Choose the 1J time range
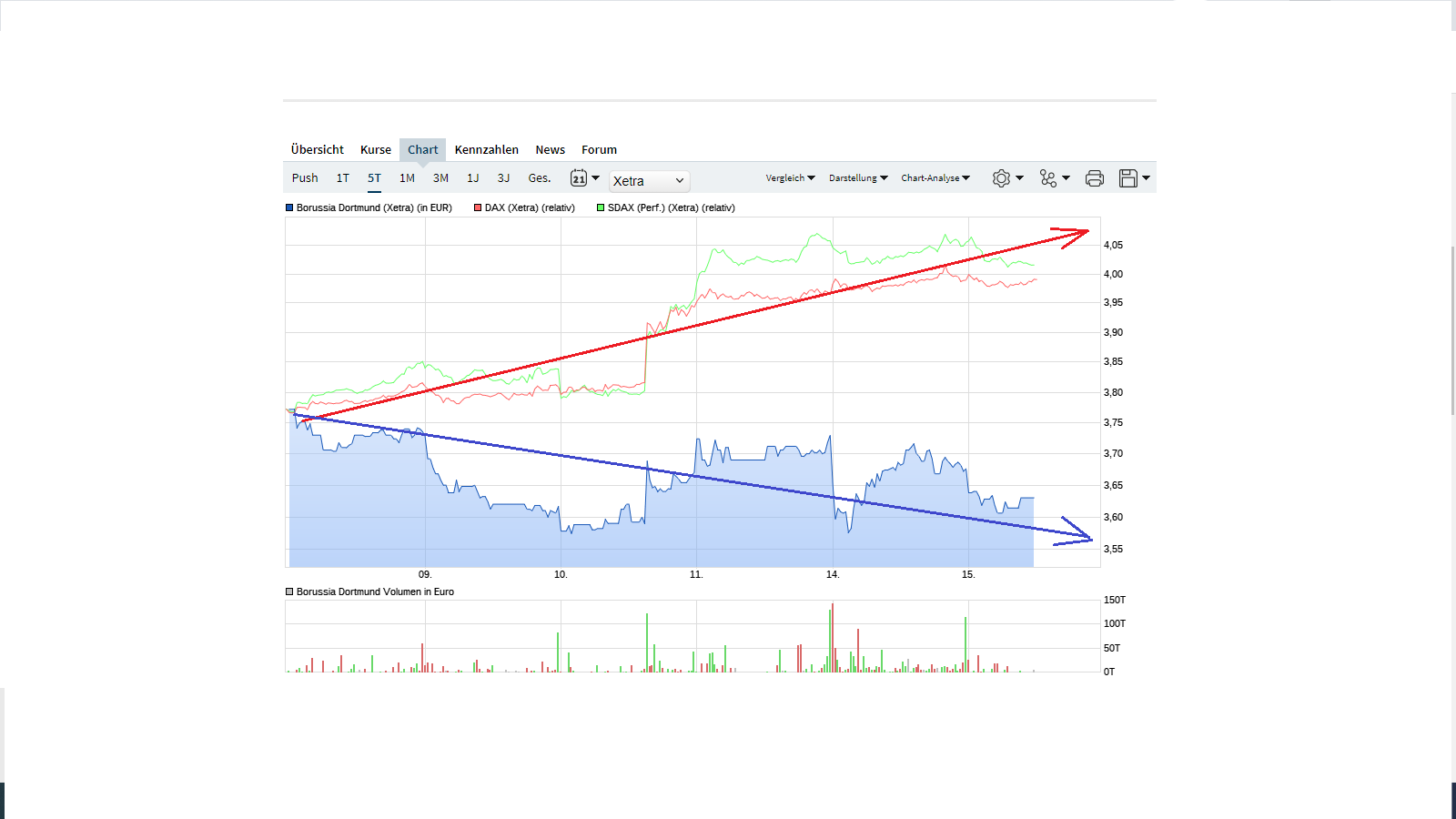 coord(473,178)
